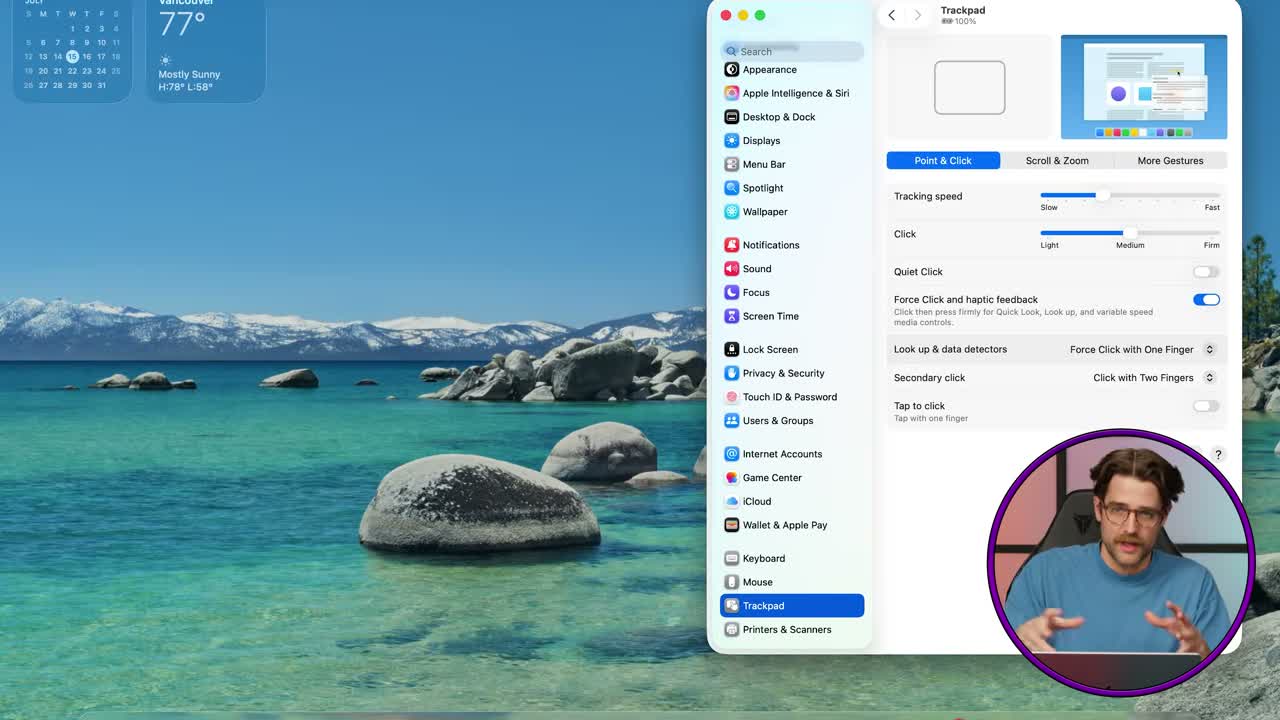Viewport: 1280px width, 720px height.
Task: Select the Screen Time hourglass icon
Action: click(x=732, y=316)
